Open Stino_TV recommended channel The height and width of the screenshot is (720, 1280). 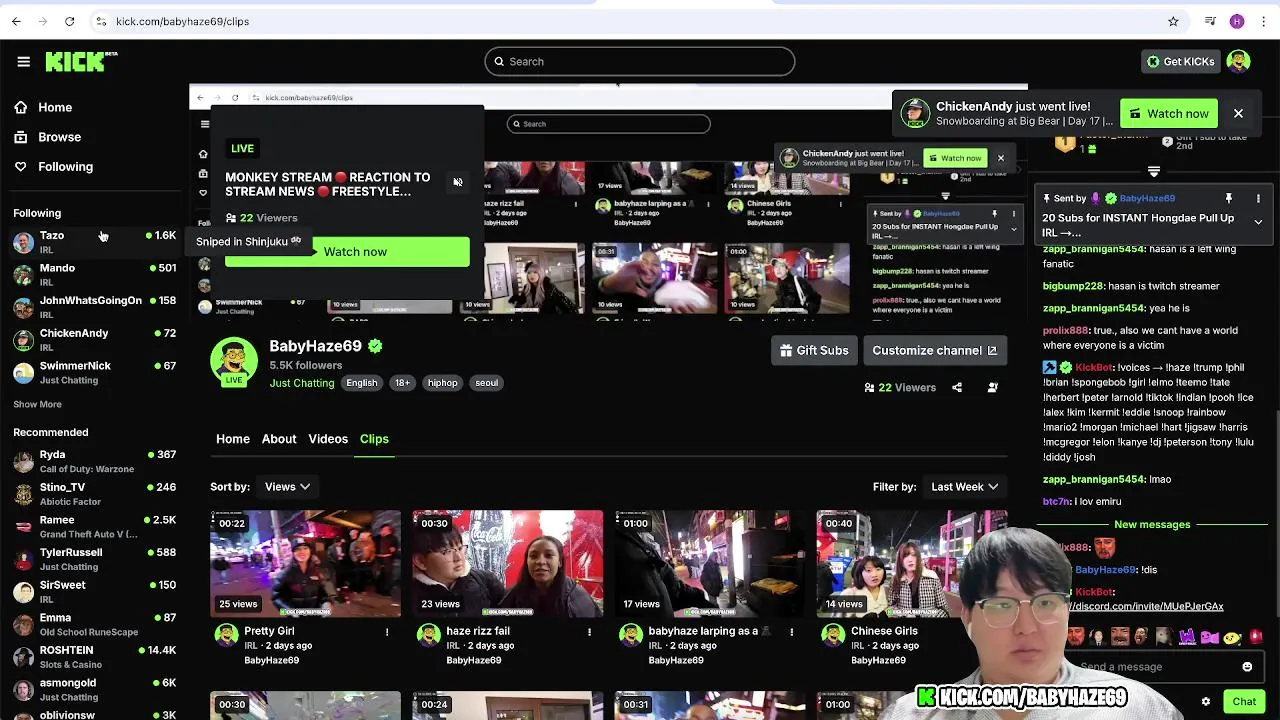click(x=94, y=493)
